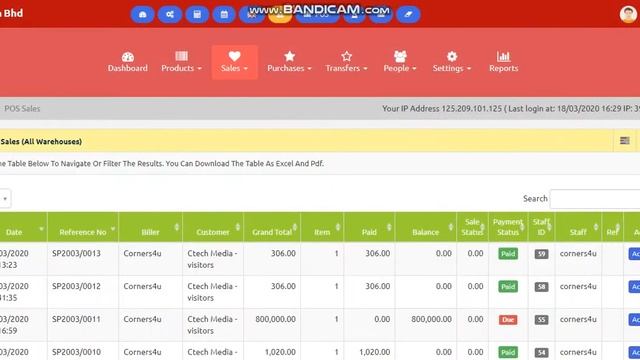This screenshot has height=360, width=640.
Task: Click Sales (All Warehouses) heading
Action: pos(41,142)
